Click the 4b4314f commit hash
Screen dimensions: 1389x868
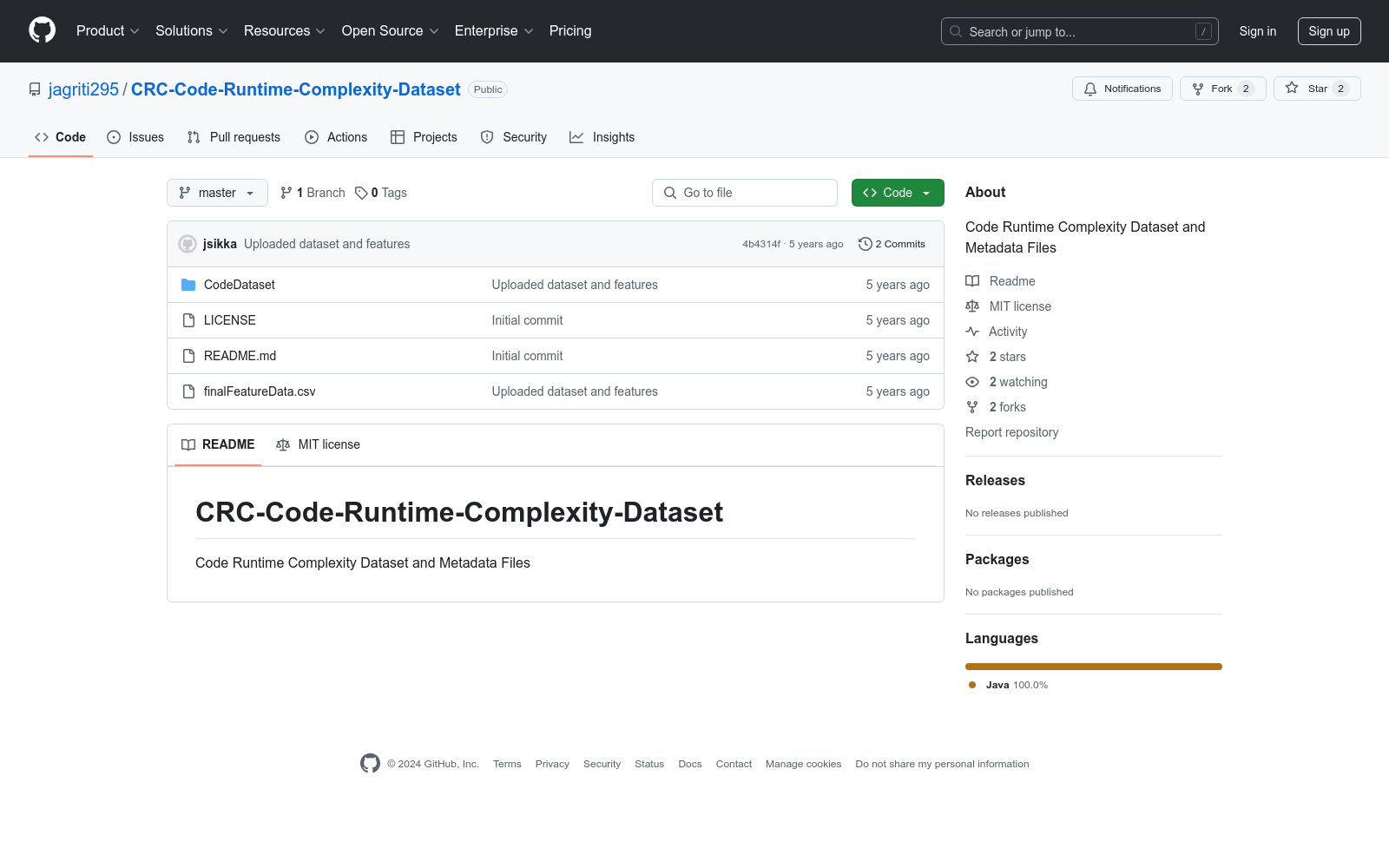click(x=761, y=244)
